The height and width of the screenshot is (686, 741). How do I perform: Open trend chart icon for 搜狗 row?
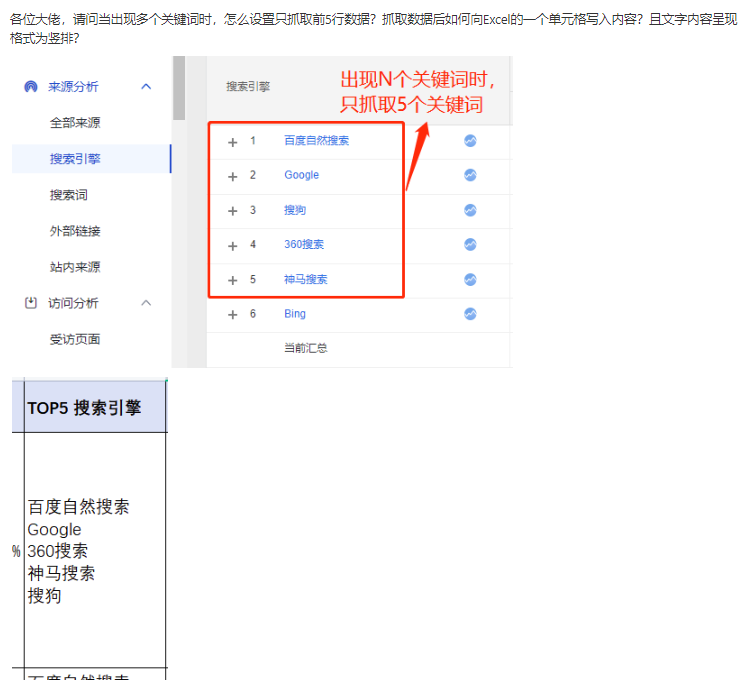coord(470,210)
